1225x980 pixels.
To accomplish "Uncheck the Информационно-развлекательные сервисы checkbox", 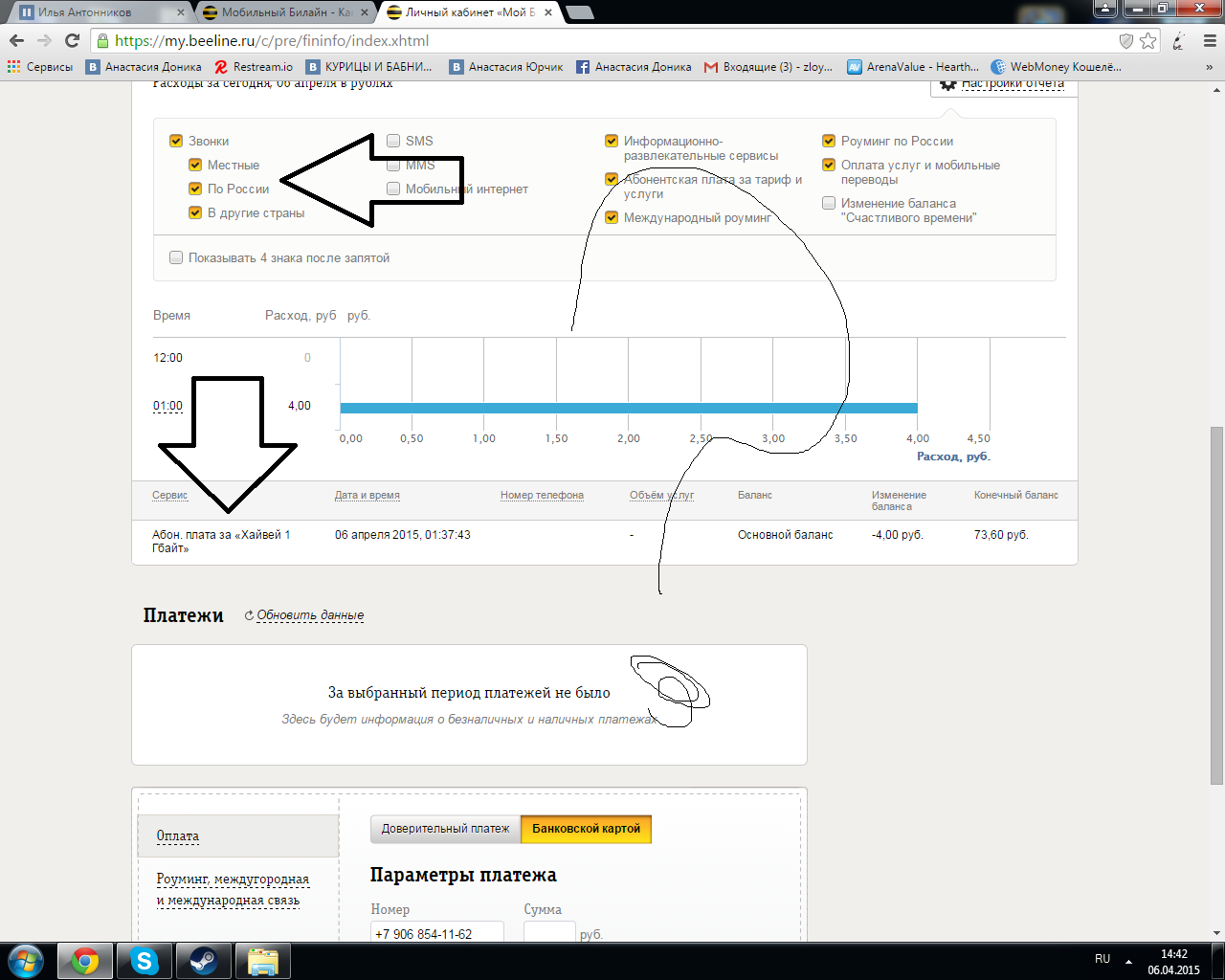I will click(612, 141).
